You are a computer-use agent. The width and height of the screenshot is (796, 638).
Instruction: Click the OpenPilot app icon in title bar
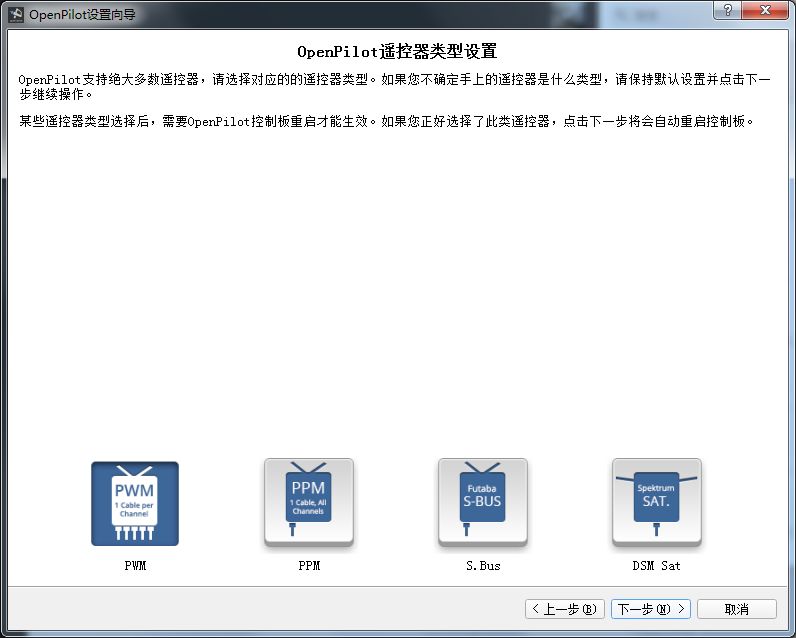[16, 14]
